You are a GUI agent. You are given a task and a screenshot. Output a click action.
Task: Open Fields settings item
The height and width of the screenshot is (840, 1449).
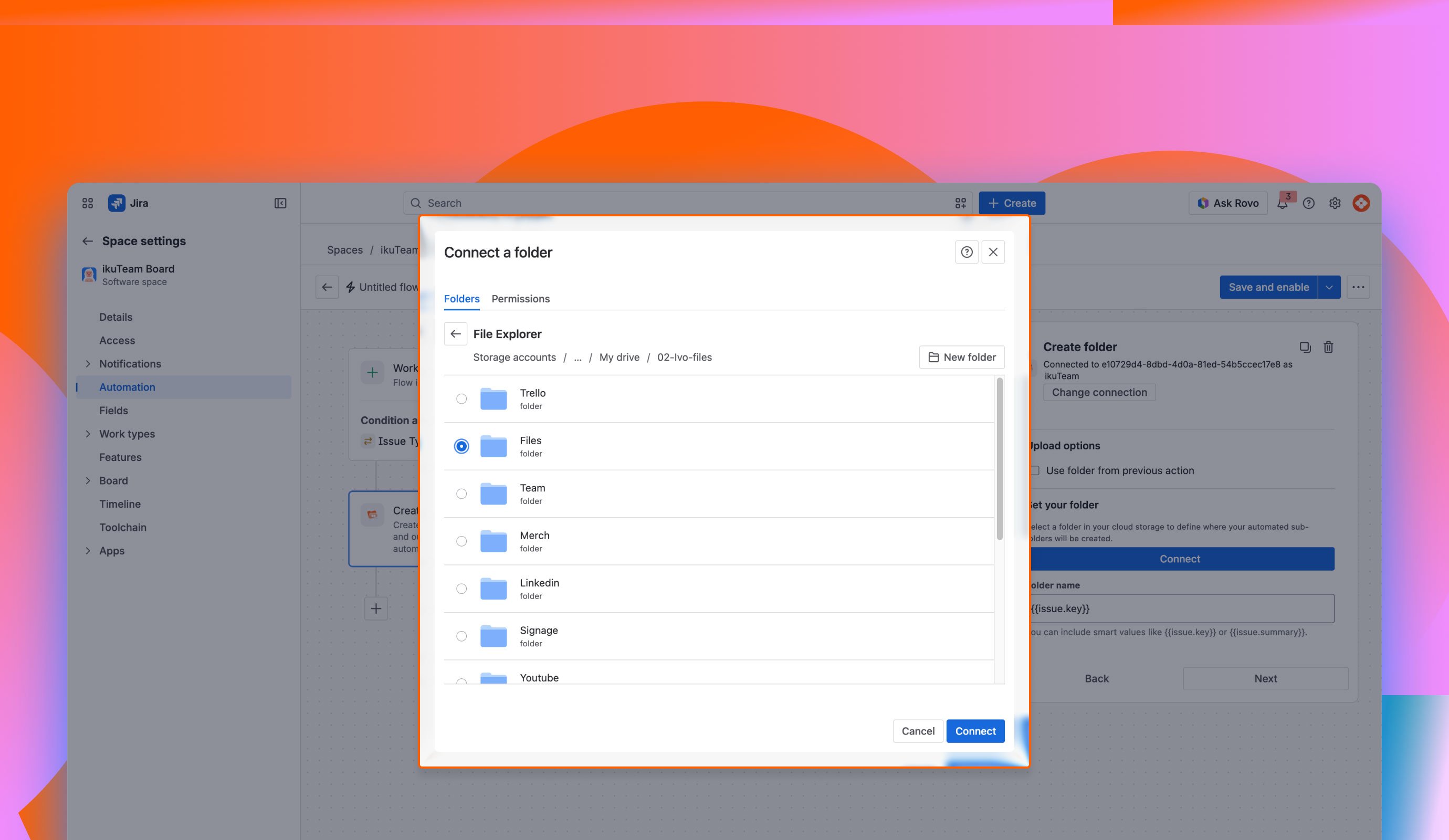113,411
